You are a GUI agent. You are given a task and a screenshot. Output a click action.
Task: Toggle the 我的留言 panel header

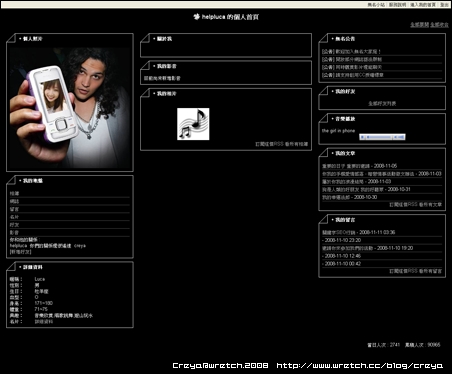[345, 220]
